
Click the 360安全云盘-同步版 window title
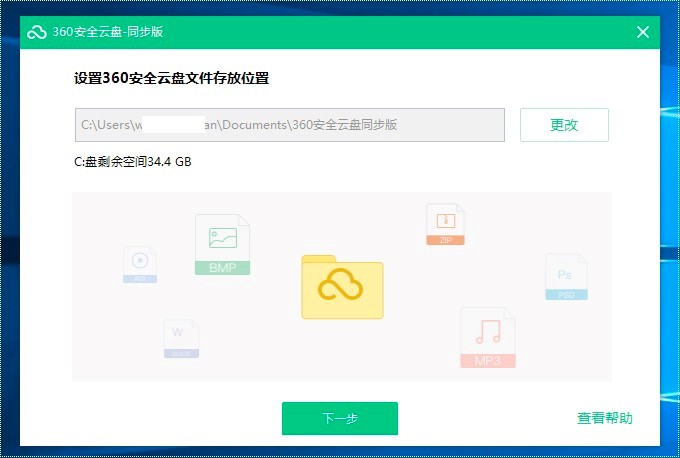click(x=108, y=32)
